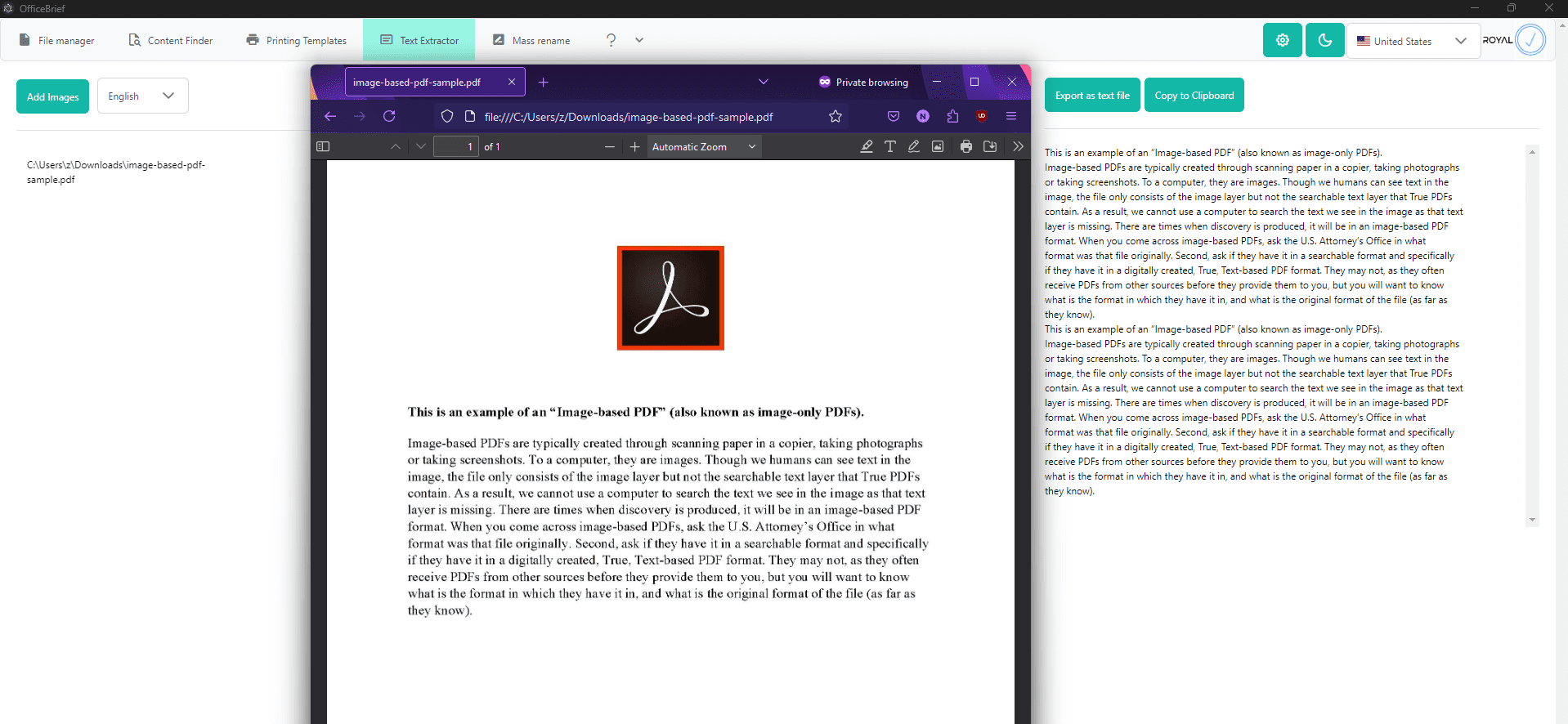The height and width of the screenshot is (724, 1568).
Task: Click the tracking protection shield icon
Action: coord(447,116)
